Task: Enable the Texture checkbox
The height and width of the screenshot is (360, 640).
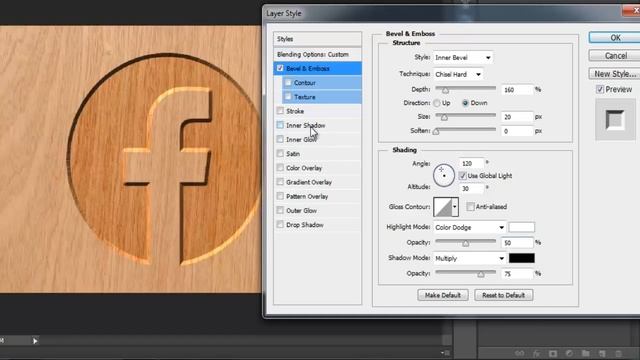Action: click(x=288, y=97)
